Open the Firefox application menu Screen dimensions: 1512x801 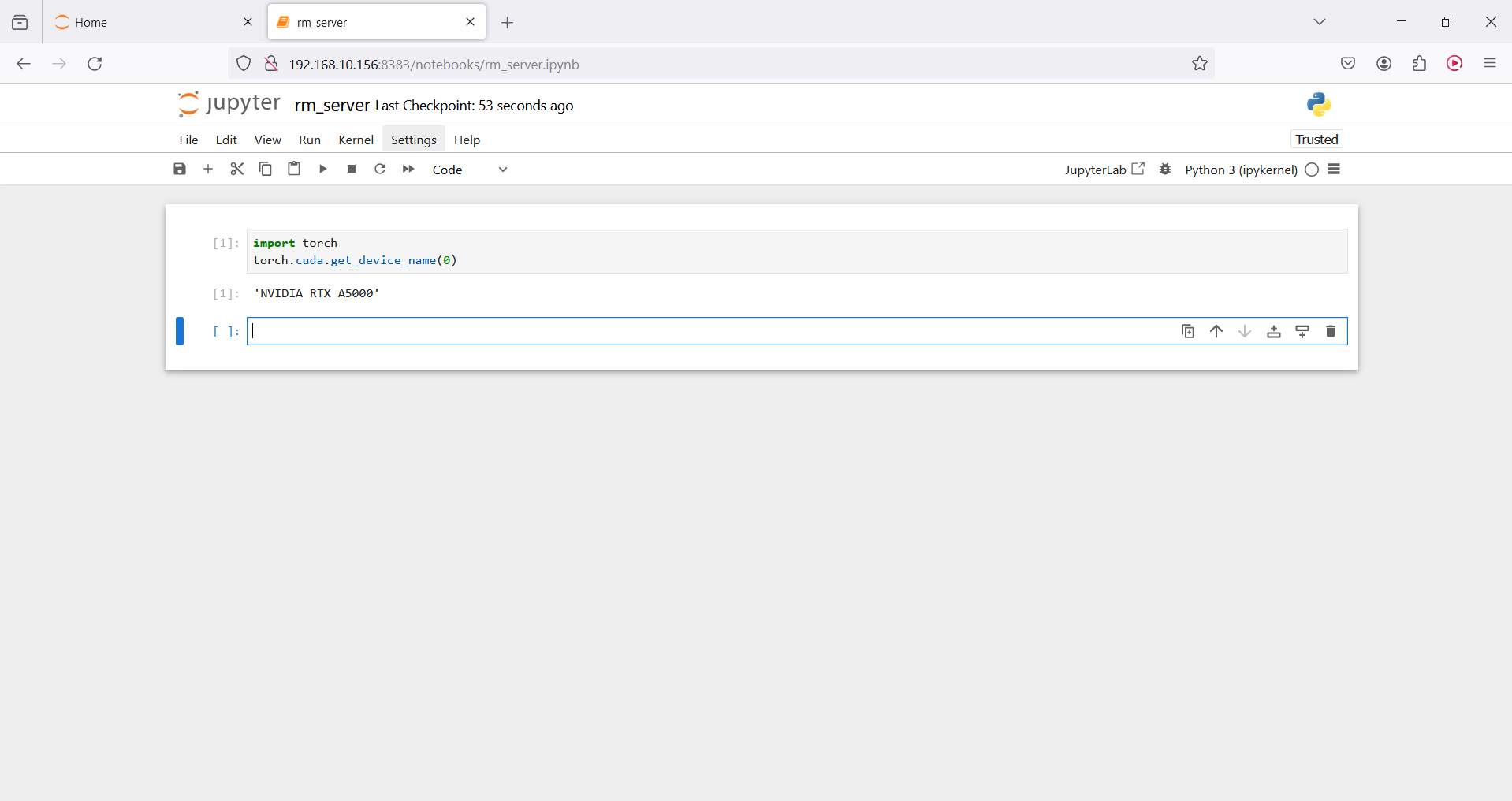[x=1490, y=64]
